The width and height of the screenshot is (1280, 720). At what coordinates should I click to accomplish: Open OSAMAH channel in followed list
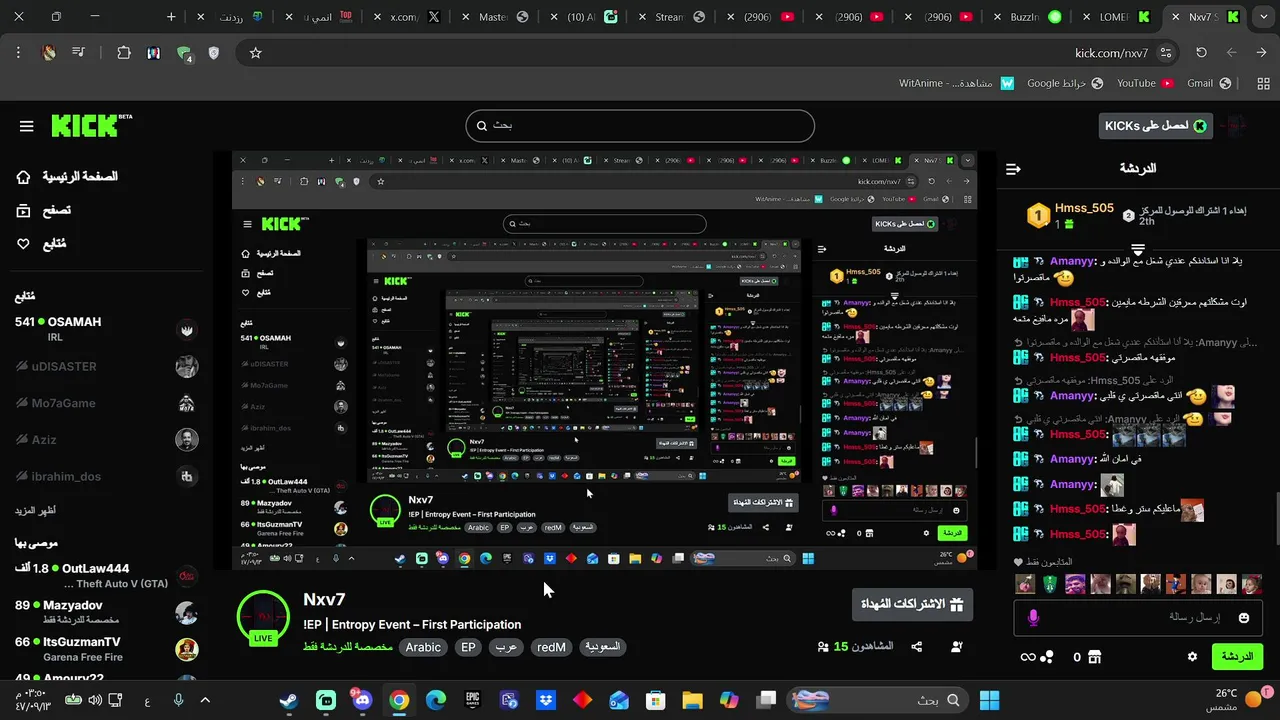[x=105, y=329]
